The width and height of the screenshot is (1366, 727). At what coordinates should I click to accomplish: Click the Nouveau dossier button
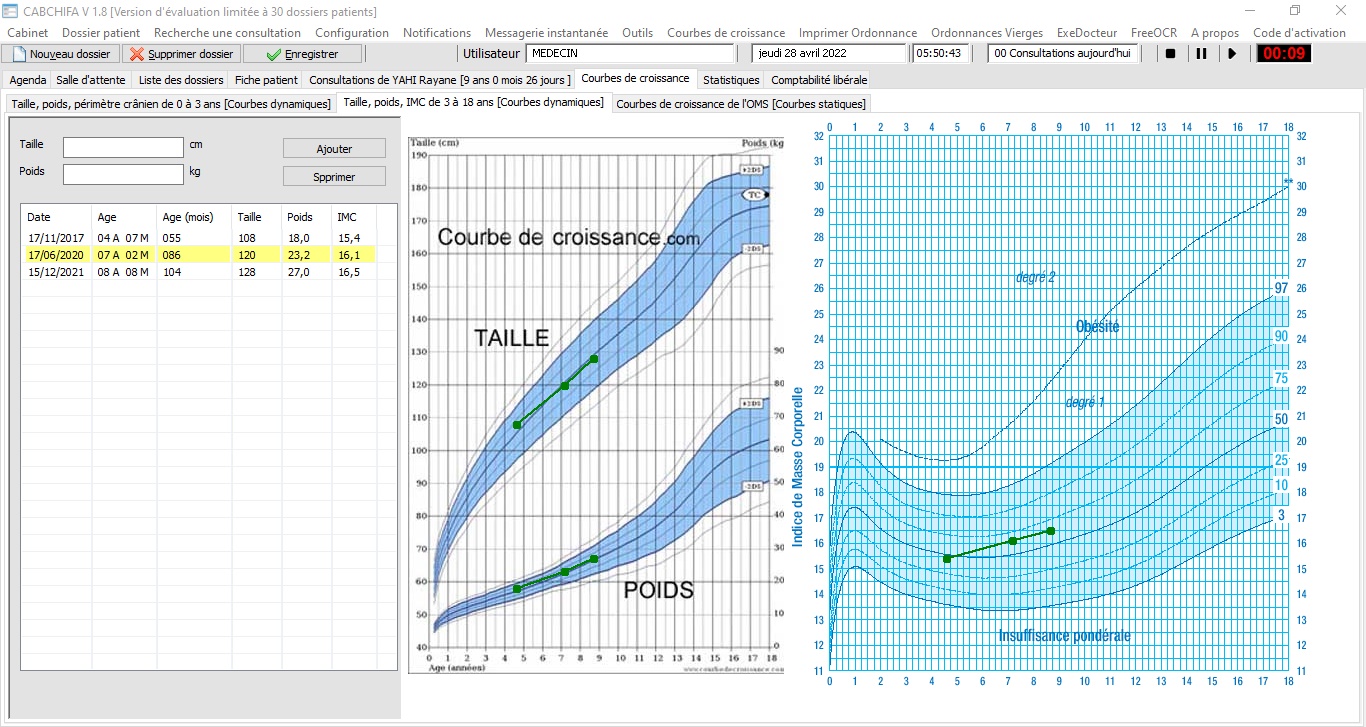[x=61, y=54]
